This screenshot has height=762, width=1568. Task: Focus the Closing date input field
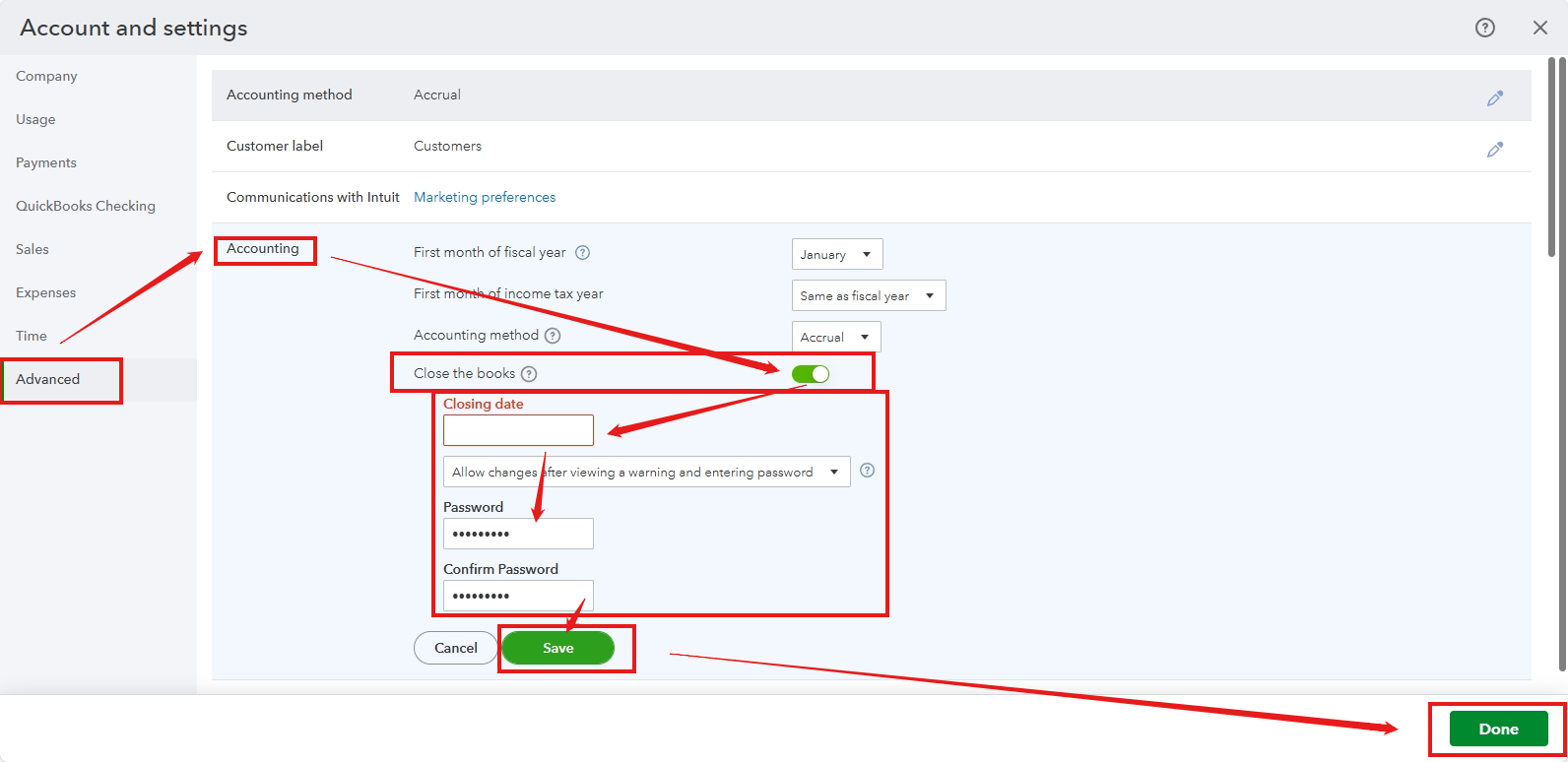pos(518,430)
